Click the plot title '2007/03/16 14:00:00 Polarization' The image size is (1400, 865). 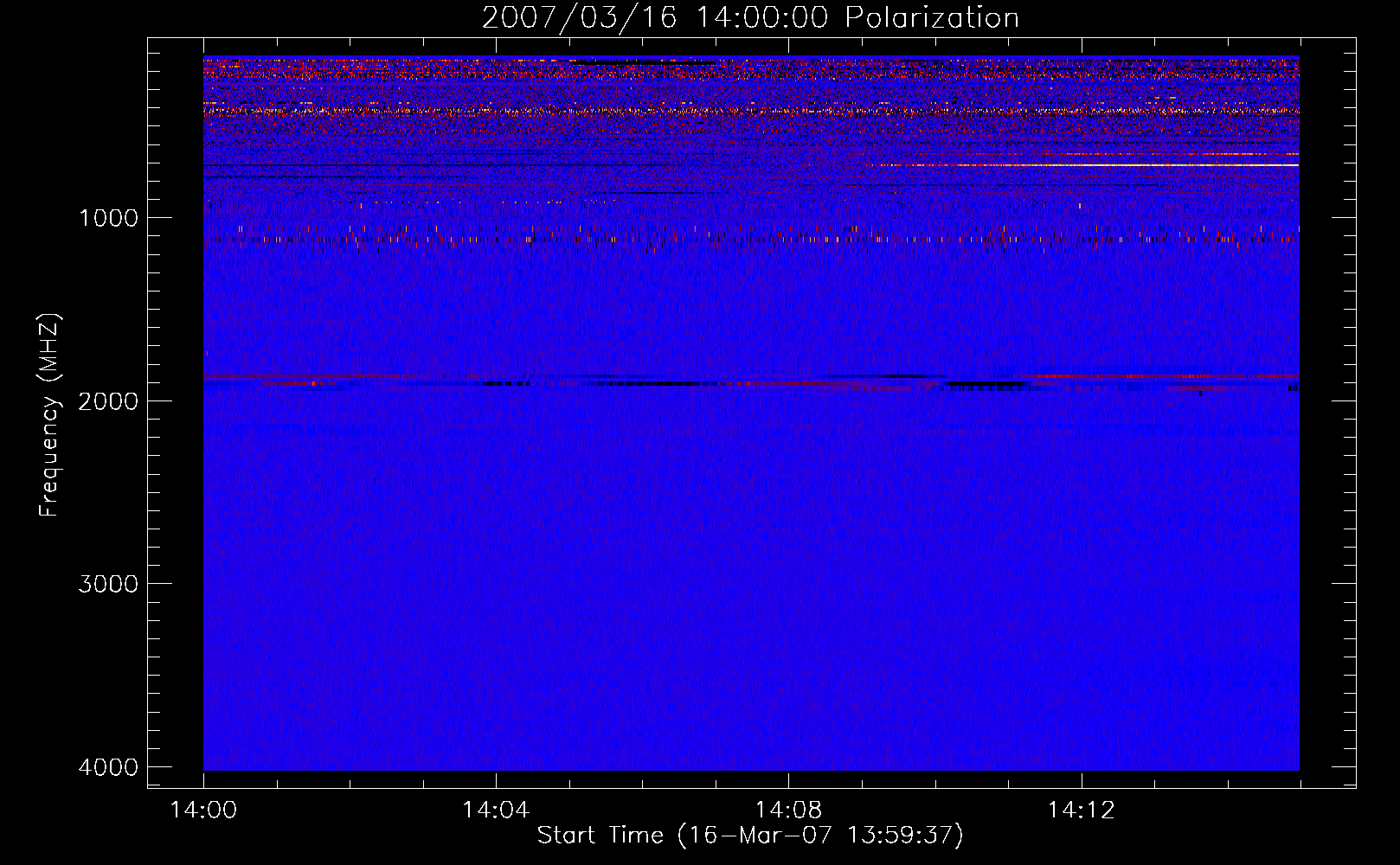coord(750,18)
